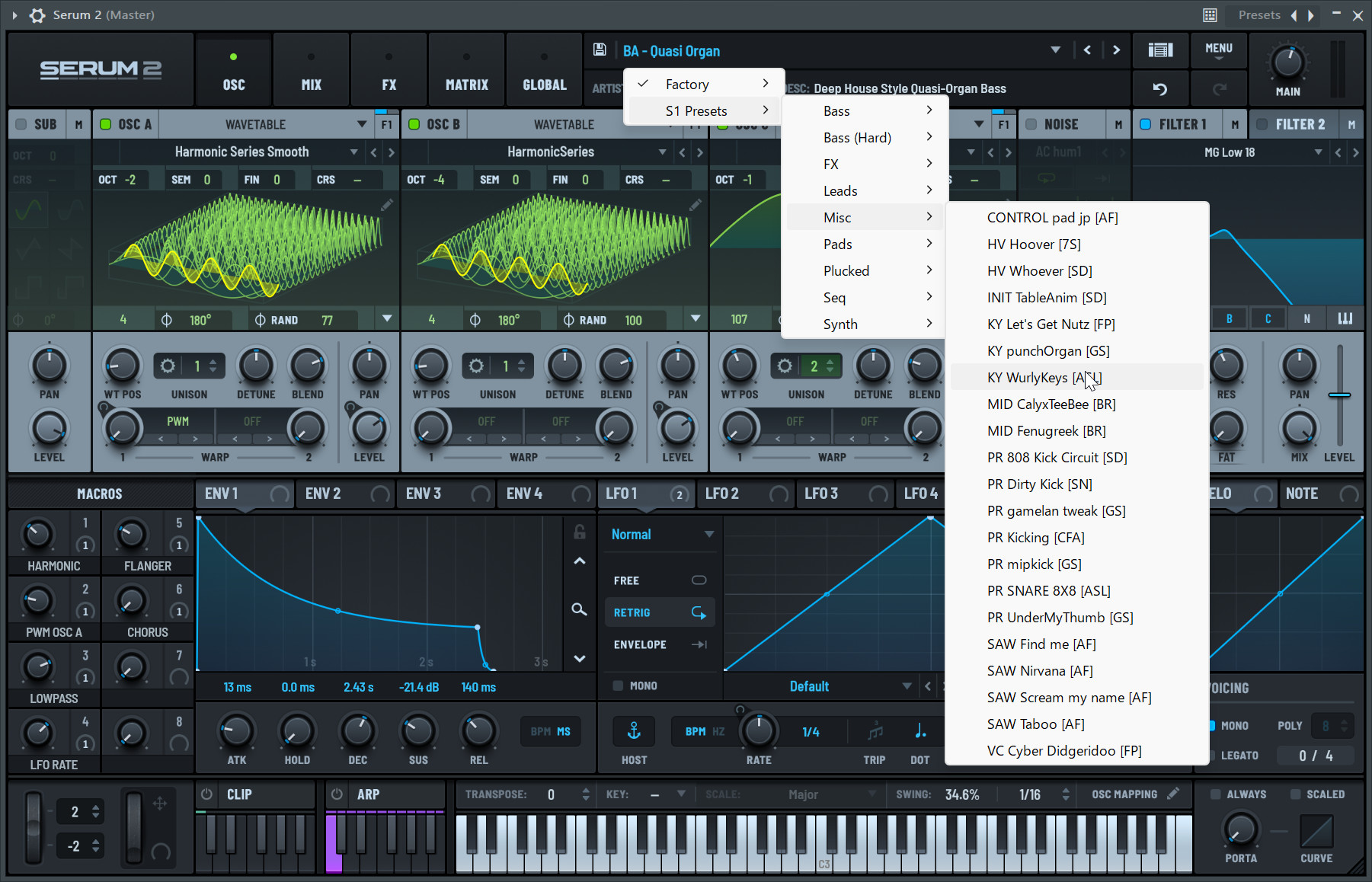Click the OSC A wavetable edit pencil

point(387,205)
